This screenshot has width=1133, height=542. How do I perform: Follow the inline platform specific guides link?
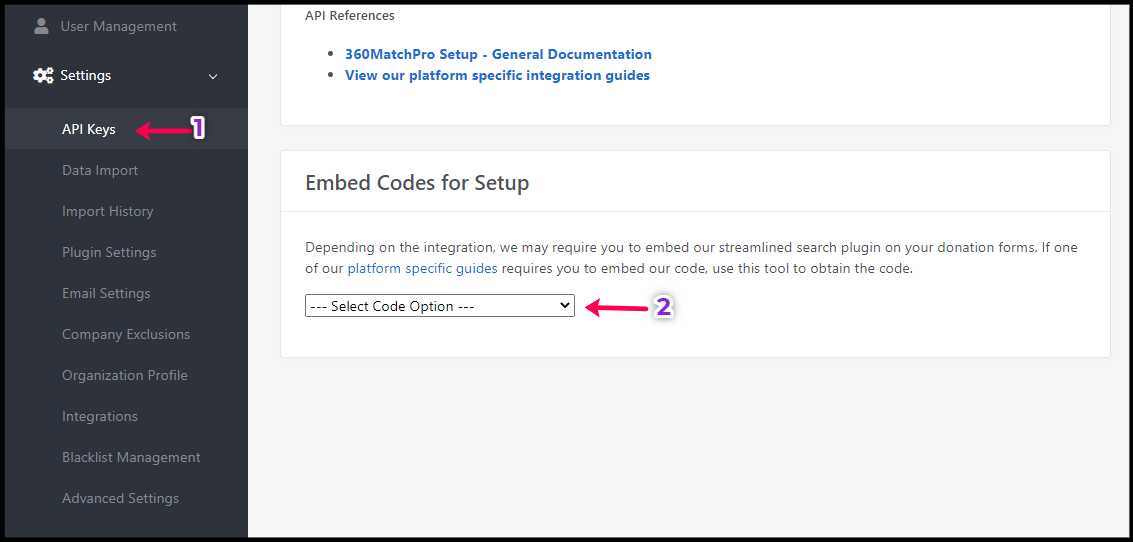(x=422, y=268)
